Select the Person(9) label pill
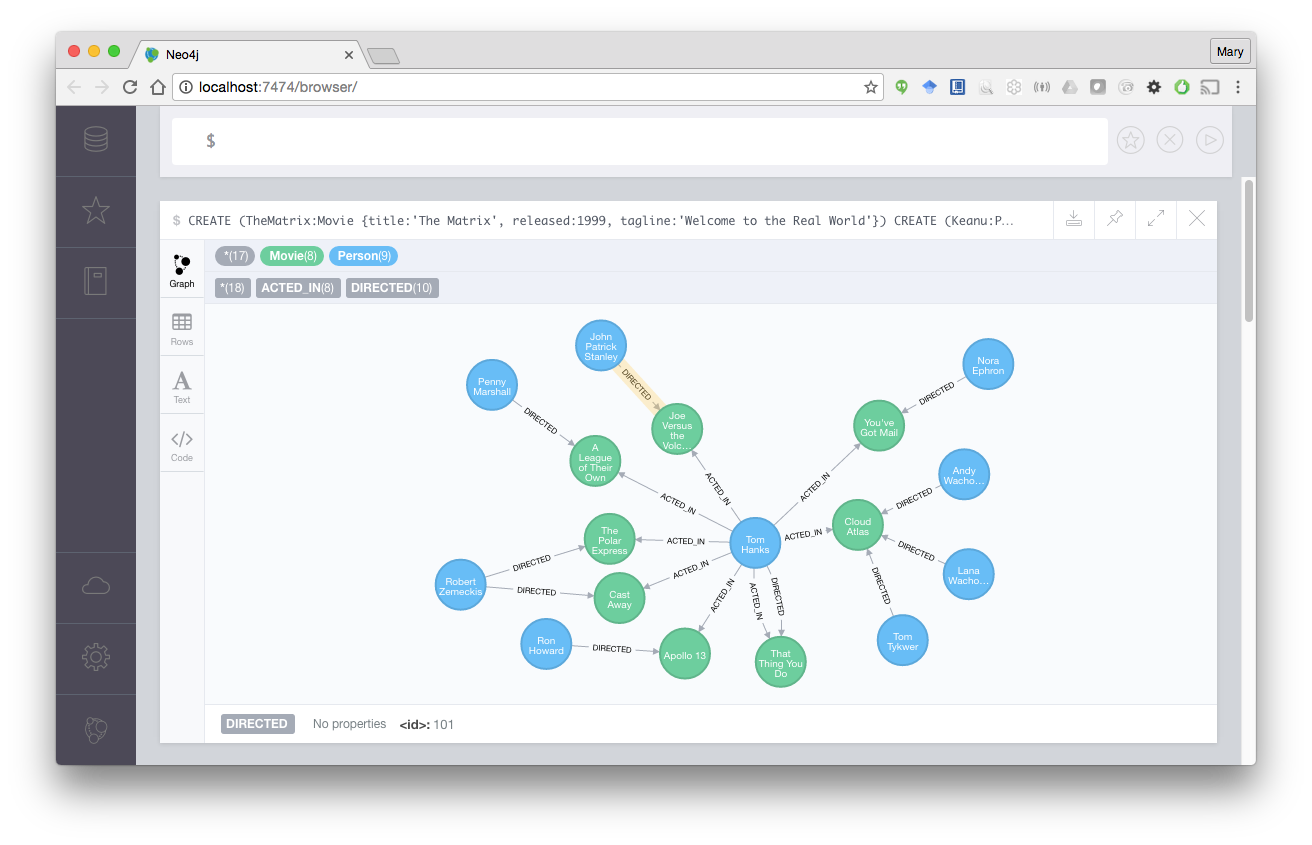1312x845 pixels. pyautogui.click(x=363, y=256)
